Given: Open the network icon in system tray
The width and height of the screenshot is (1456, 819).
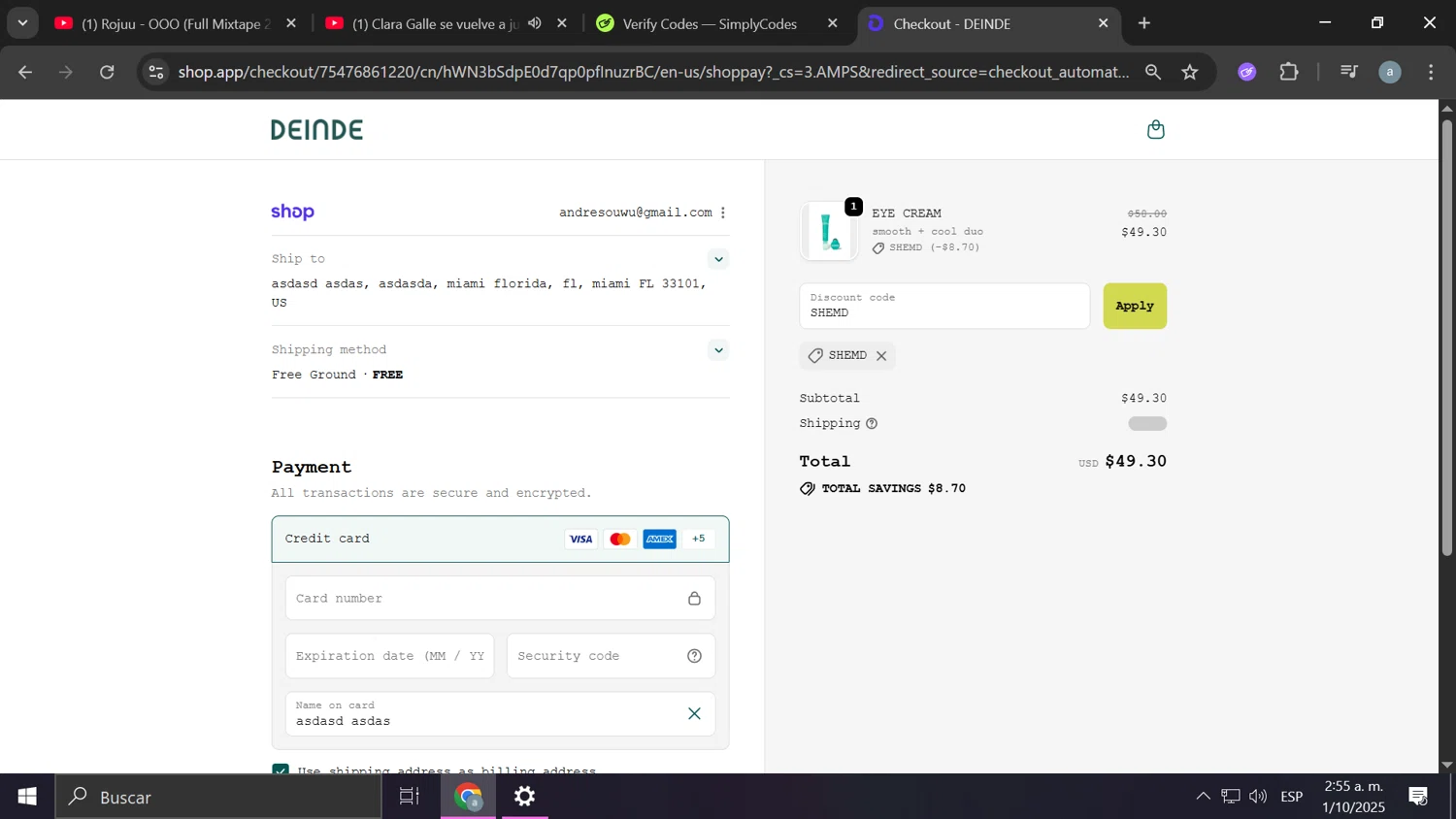Looking at the screenshot, I should [x=1231, y=797].
